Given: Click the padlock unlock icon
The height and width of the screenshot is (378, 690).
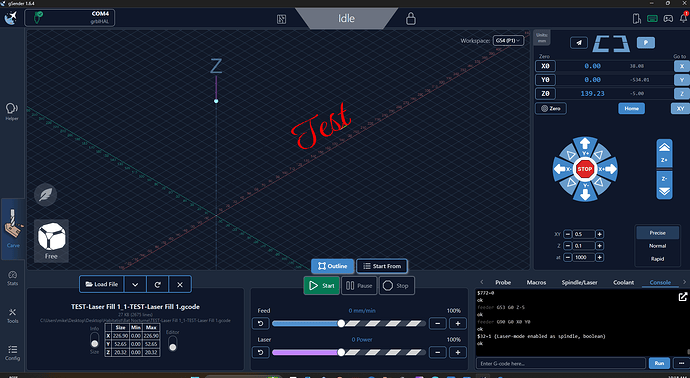Looking at the screenshot, I should 411,19.
